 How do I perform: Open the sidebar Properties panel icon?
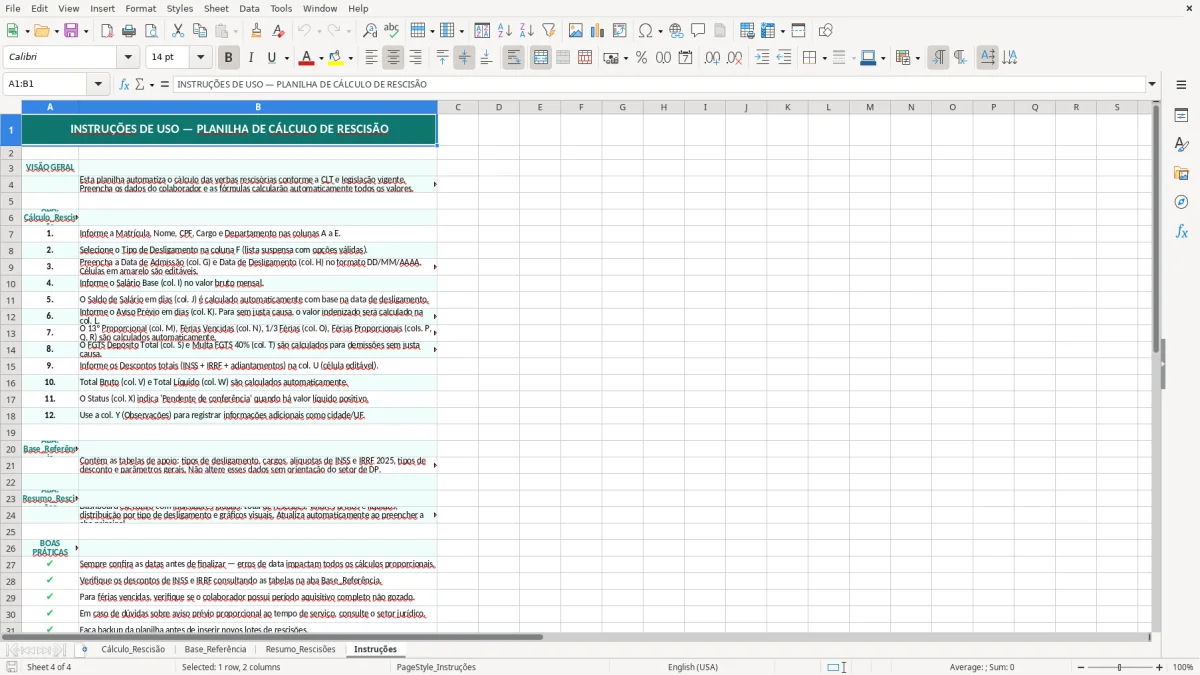tap(1181, 116)
